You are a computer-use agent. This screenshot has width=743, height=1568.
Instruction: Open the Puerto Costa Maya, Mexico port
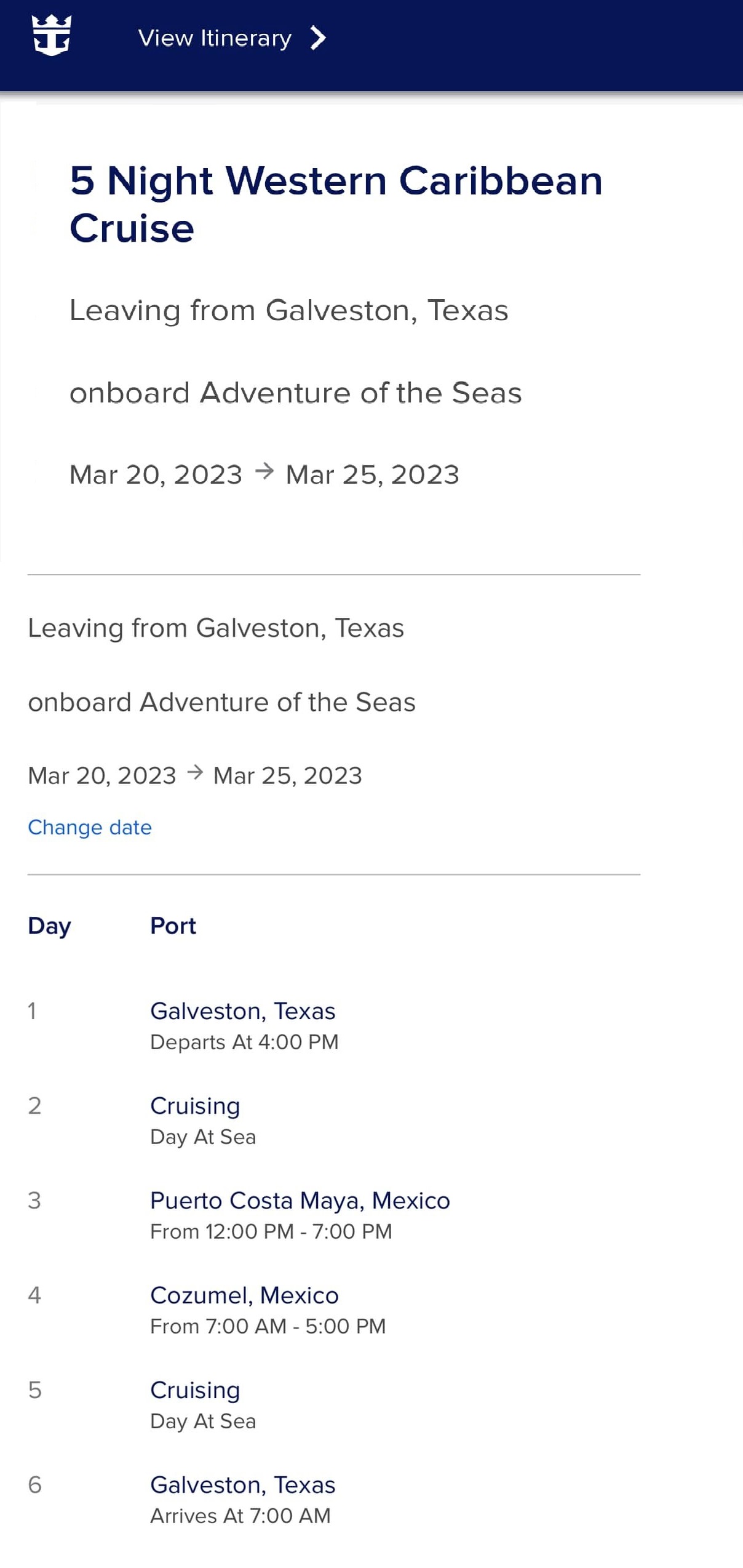coord(300,1201)
